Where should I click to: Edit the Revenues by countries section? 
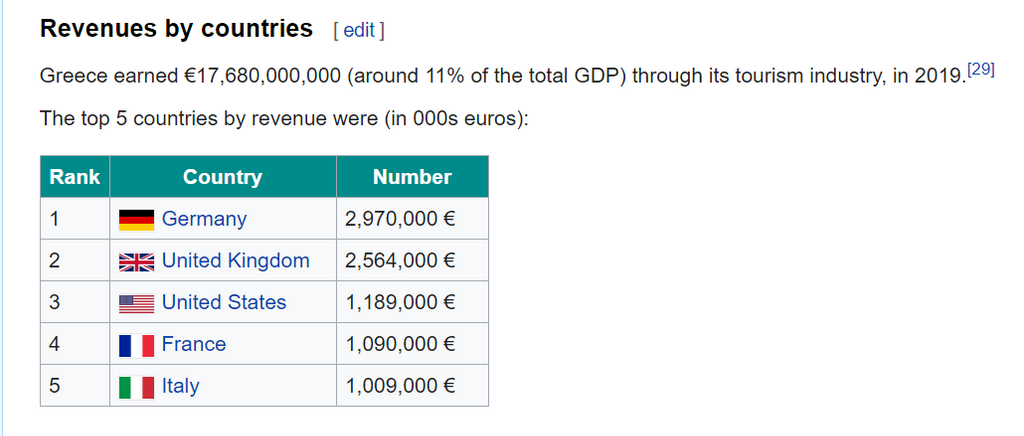coord(359,30)
